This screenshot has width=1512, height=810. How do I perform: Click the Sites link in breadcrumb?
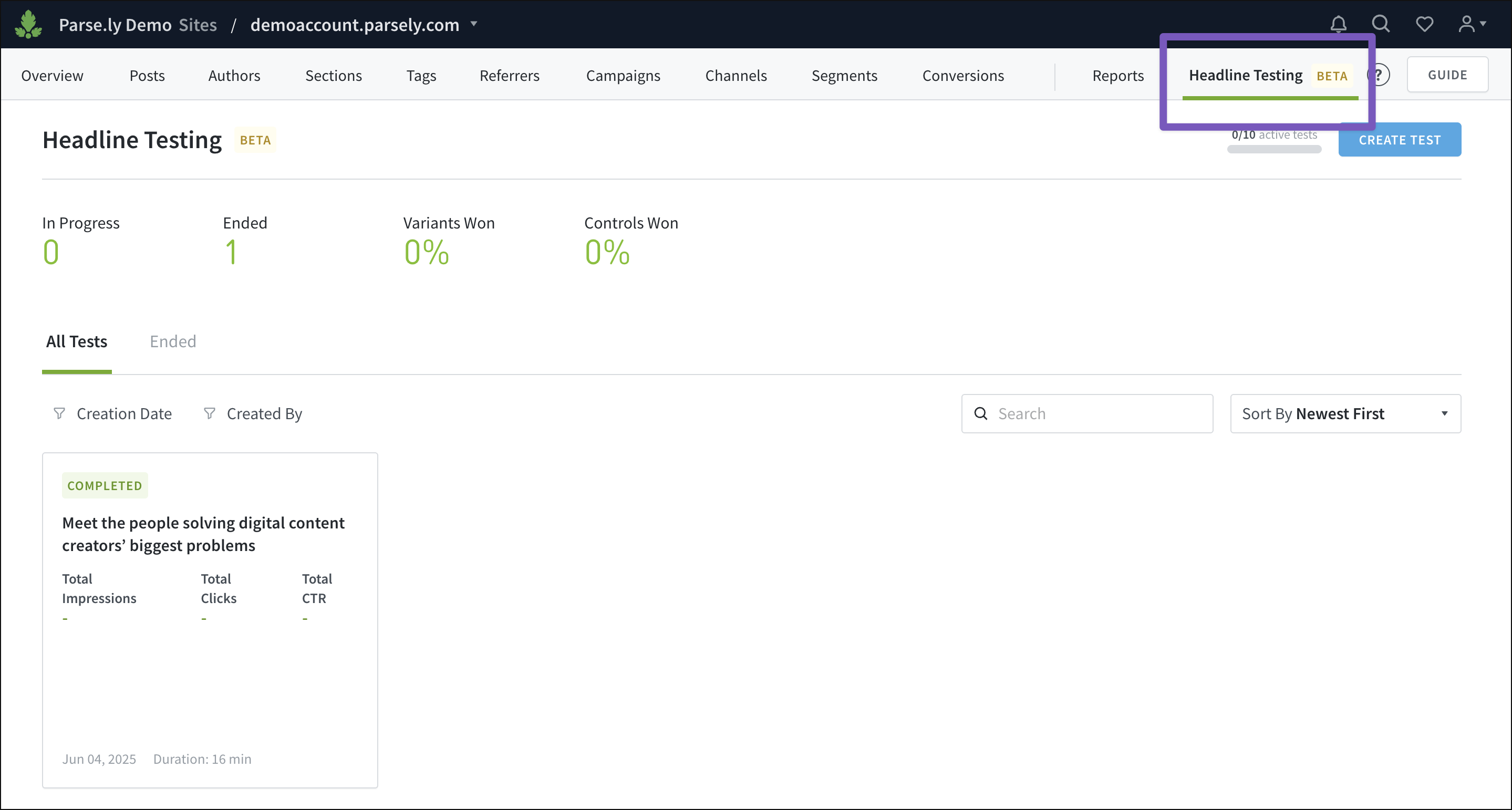[x=198, y=25]
